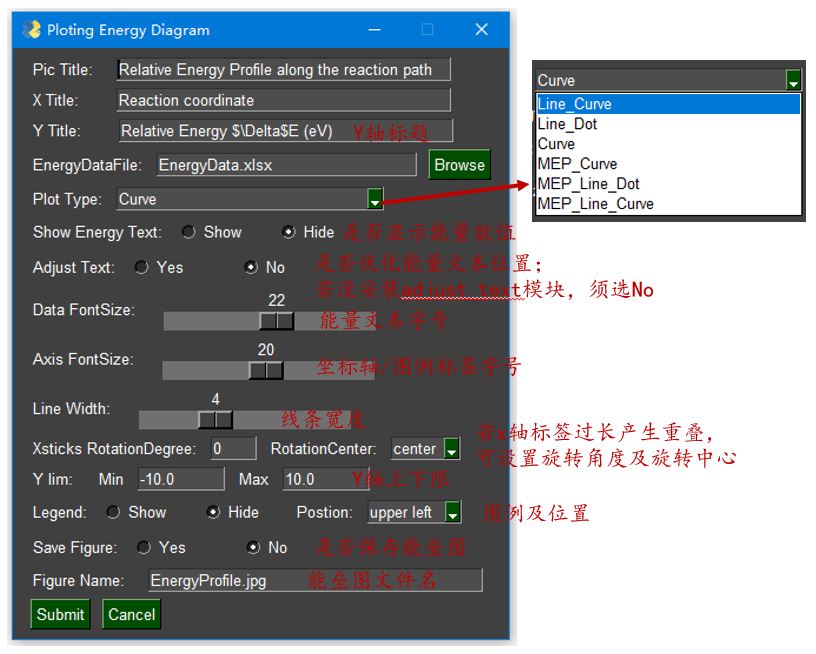The height and width of the screenshot is (654, 816).
Task: Click the Data FontSize slider handle
Action: click(277, 320)
